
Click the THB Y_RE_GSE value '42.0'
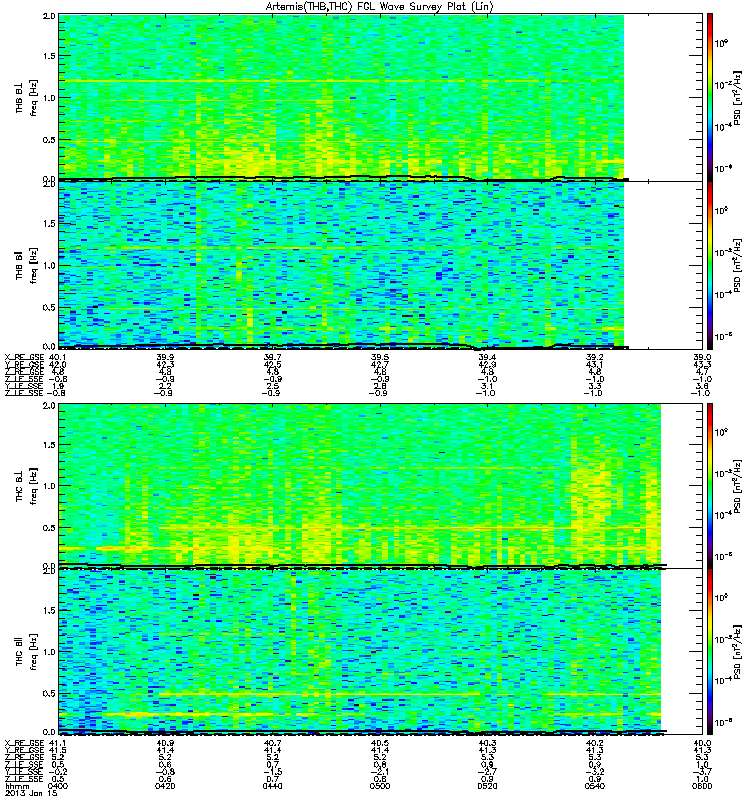click(58, 364)
